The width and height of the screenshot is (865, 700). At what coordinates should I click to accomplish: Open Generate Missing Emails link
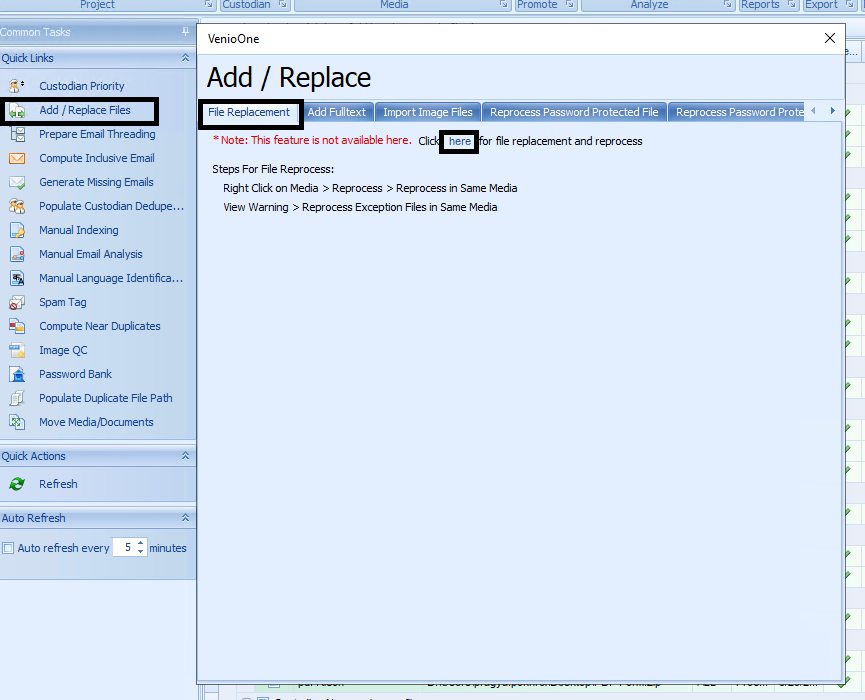pos(96,182)
